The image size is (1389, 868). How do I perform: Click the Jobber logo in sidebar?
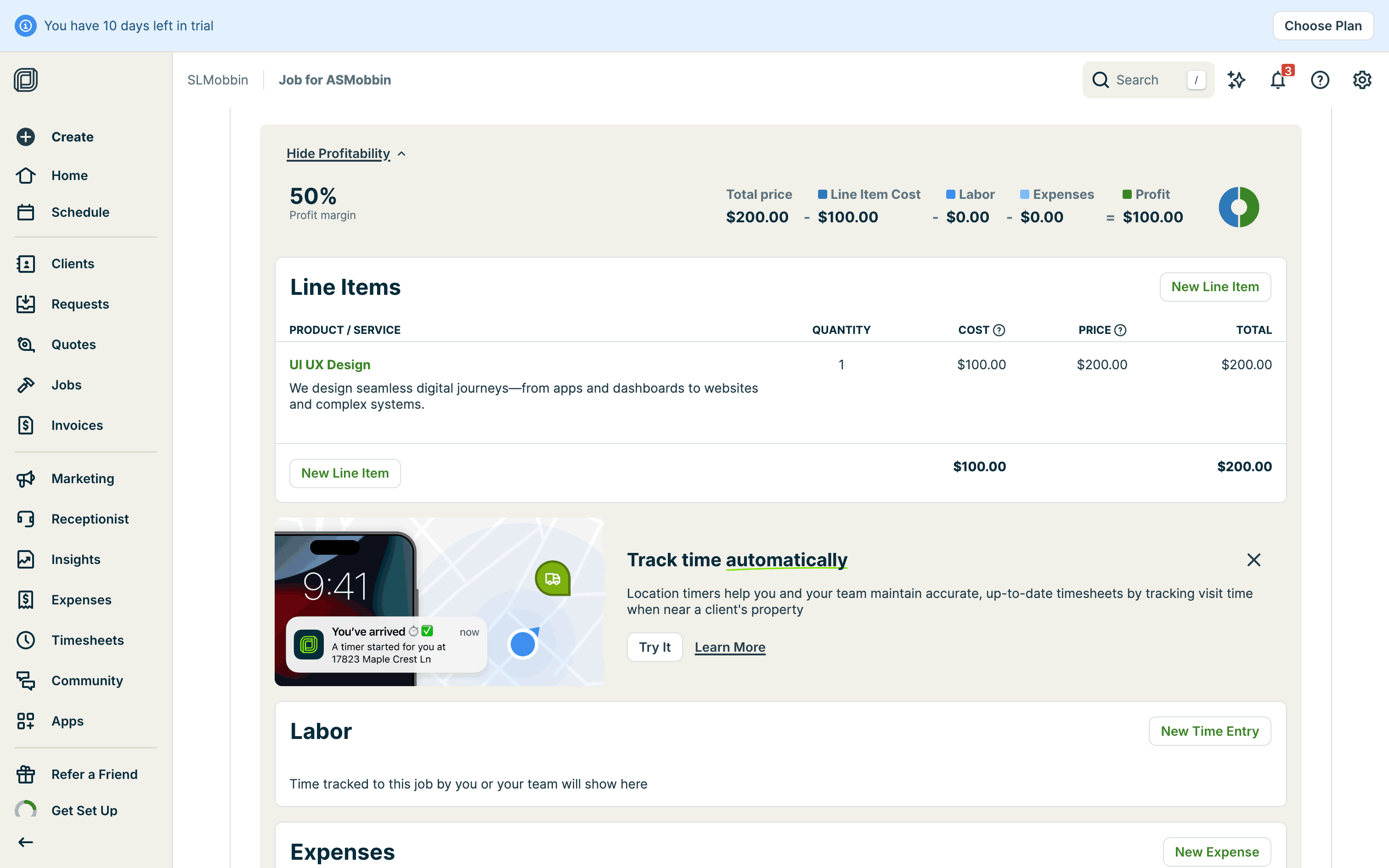tap(26, 80)
